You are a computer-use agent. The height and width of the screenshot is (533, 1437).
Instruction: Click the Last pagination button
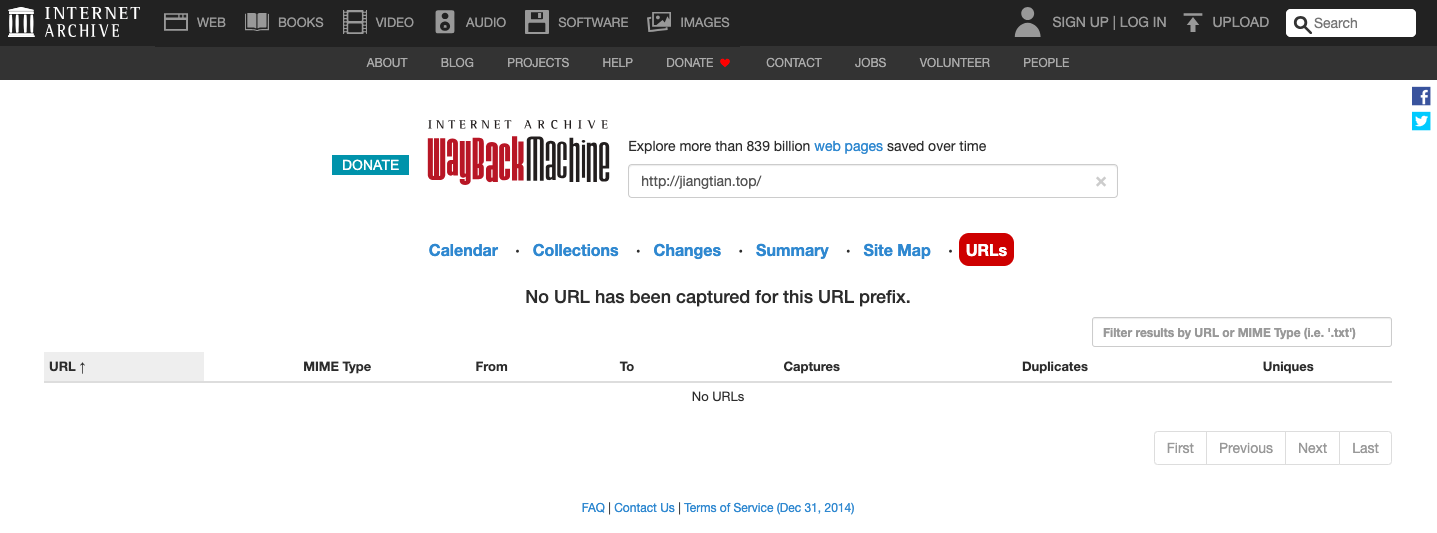click(x=1365, y=448)
